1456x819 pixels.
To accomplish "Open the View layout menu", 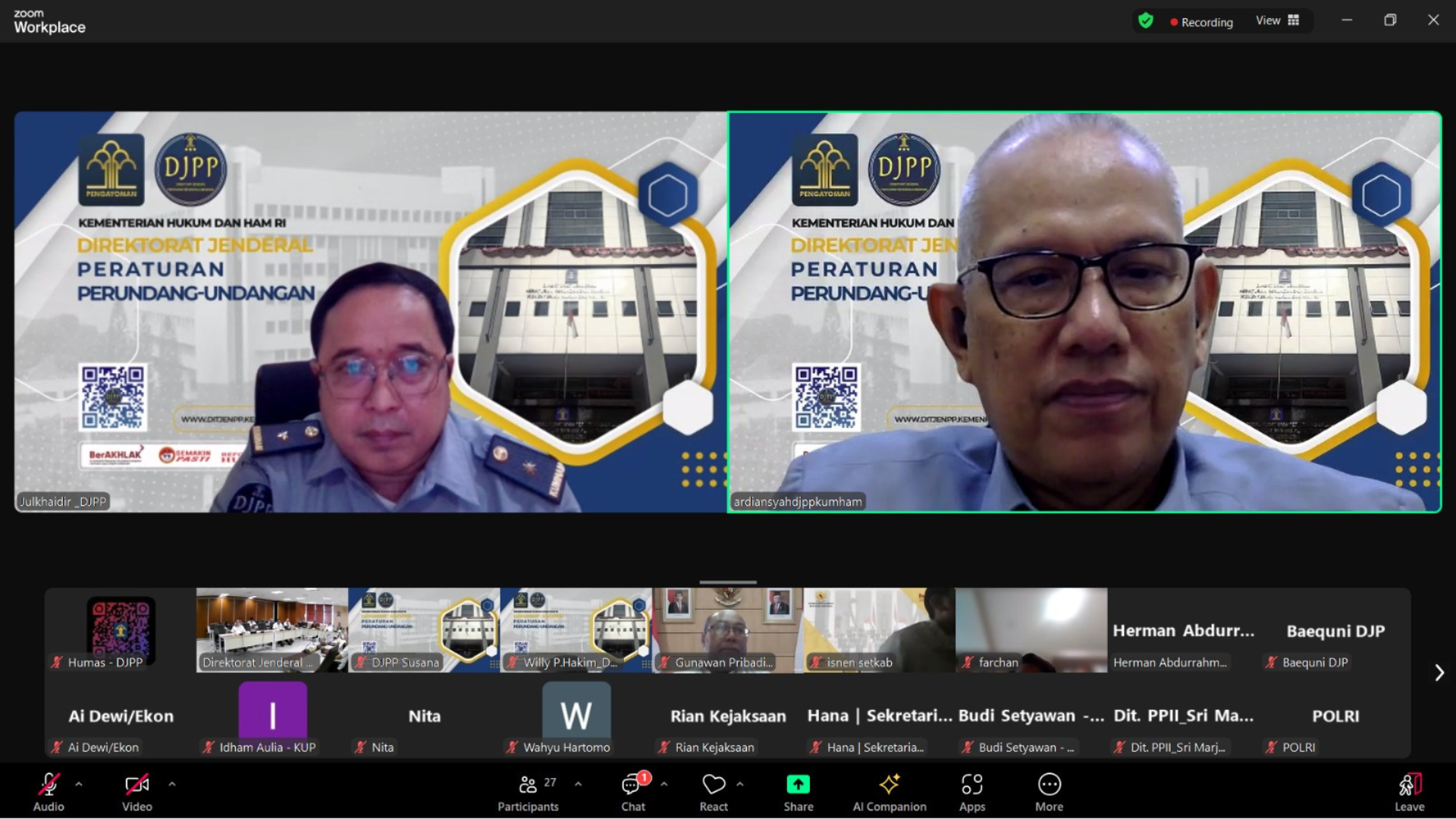I will click(1278, 20).
